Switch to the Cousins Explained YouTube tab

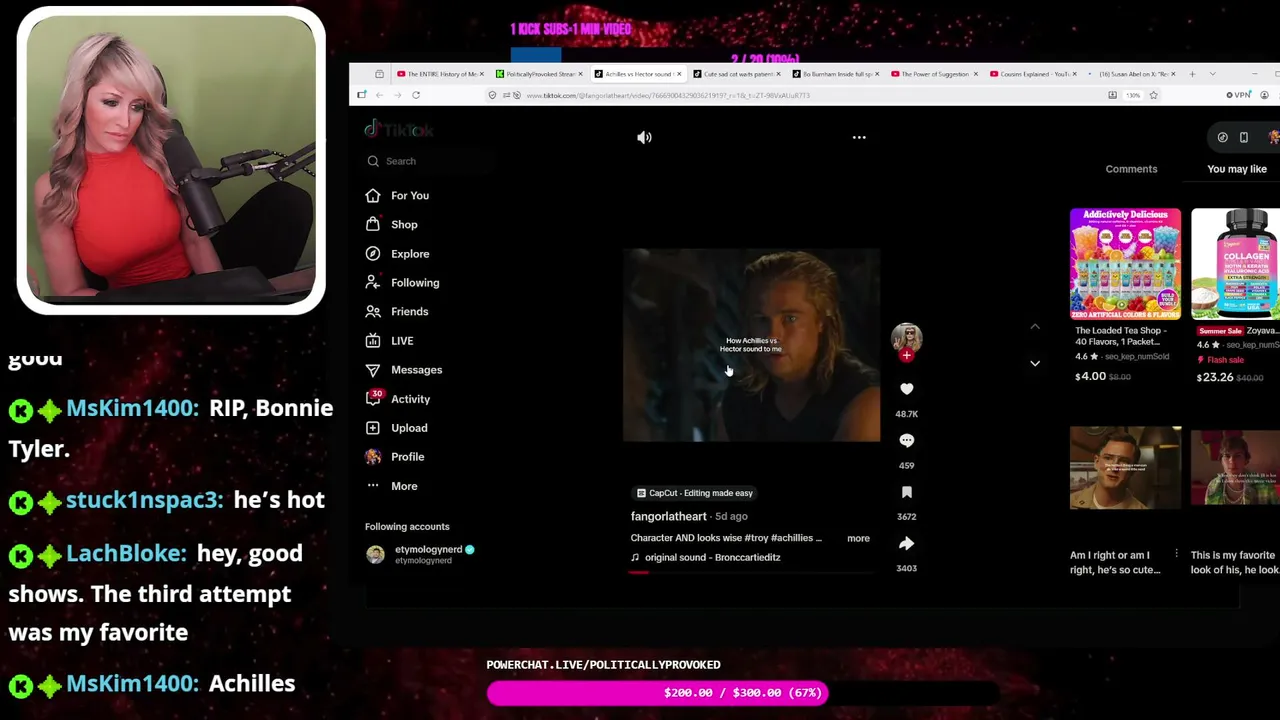coord(1033,74)
